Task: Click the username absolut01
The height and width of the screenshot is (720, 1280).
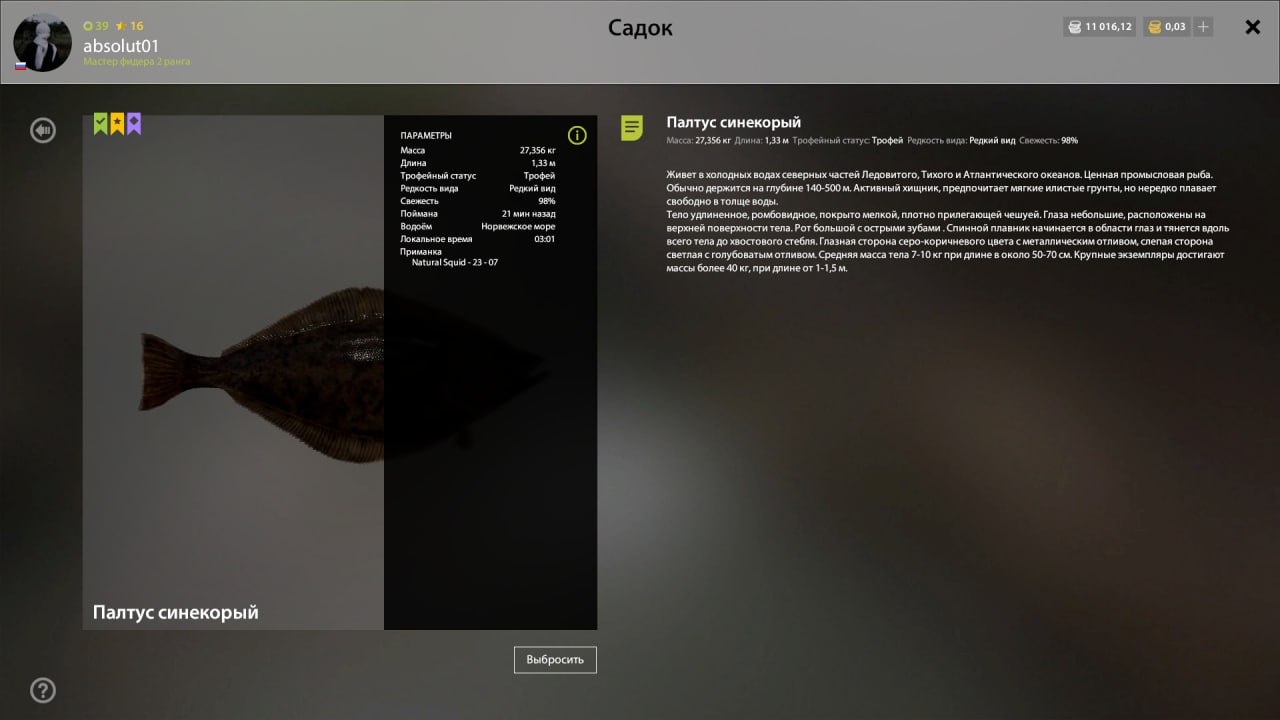Action: [x=121, y=46]
